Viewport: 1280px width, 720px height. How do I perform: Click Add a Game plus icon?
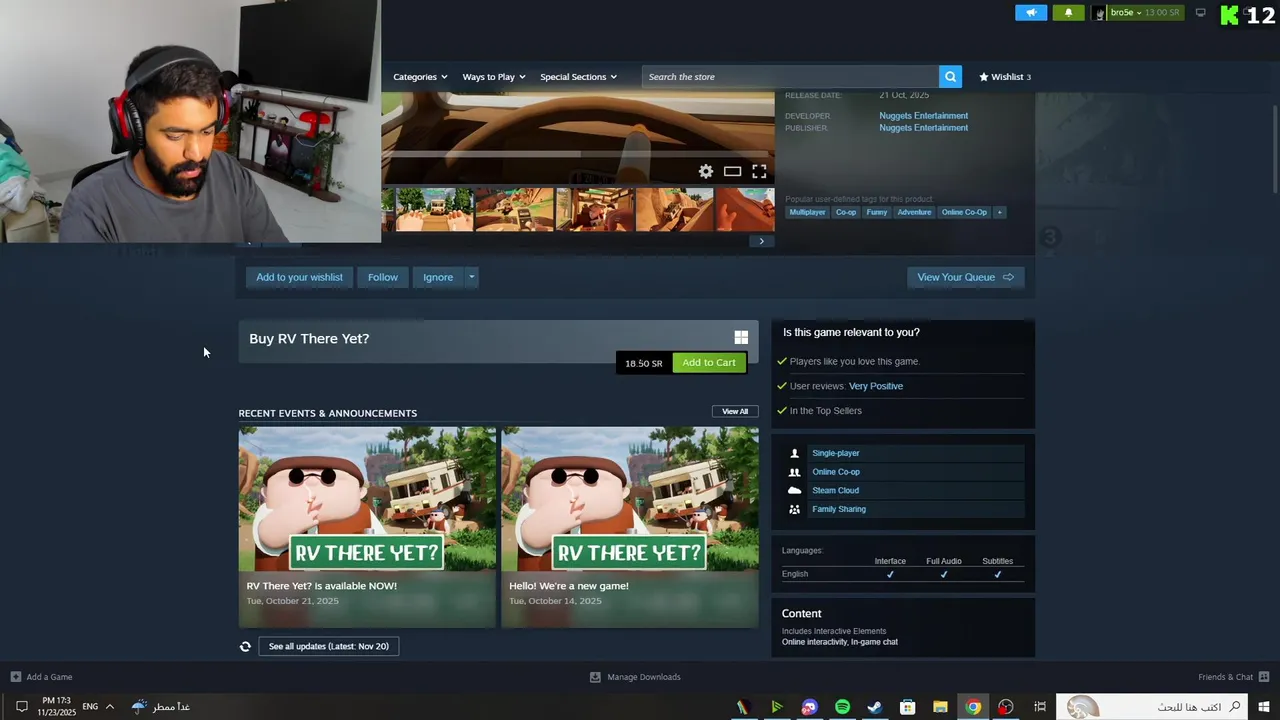pos(15,677)
